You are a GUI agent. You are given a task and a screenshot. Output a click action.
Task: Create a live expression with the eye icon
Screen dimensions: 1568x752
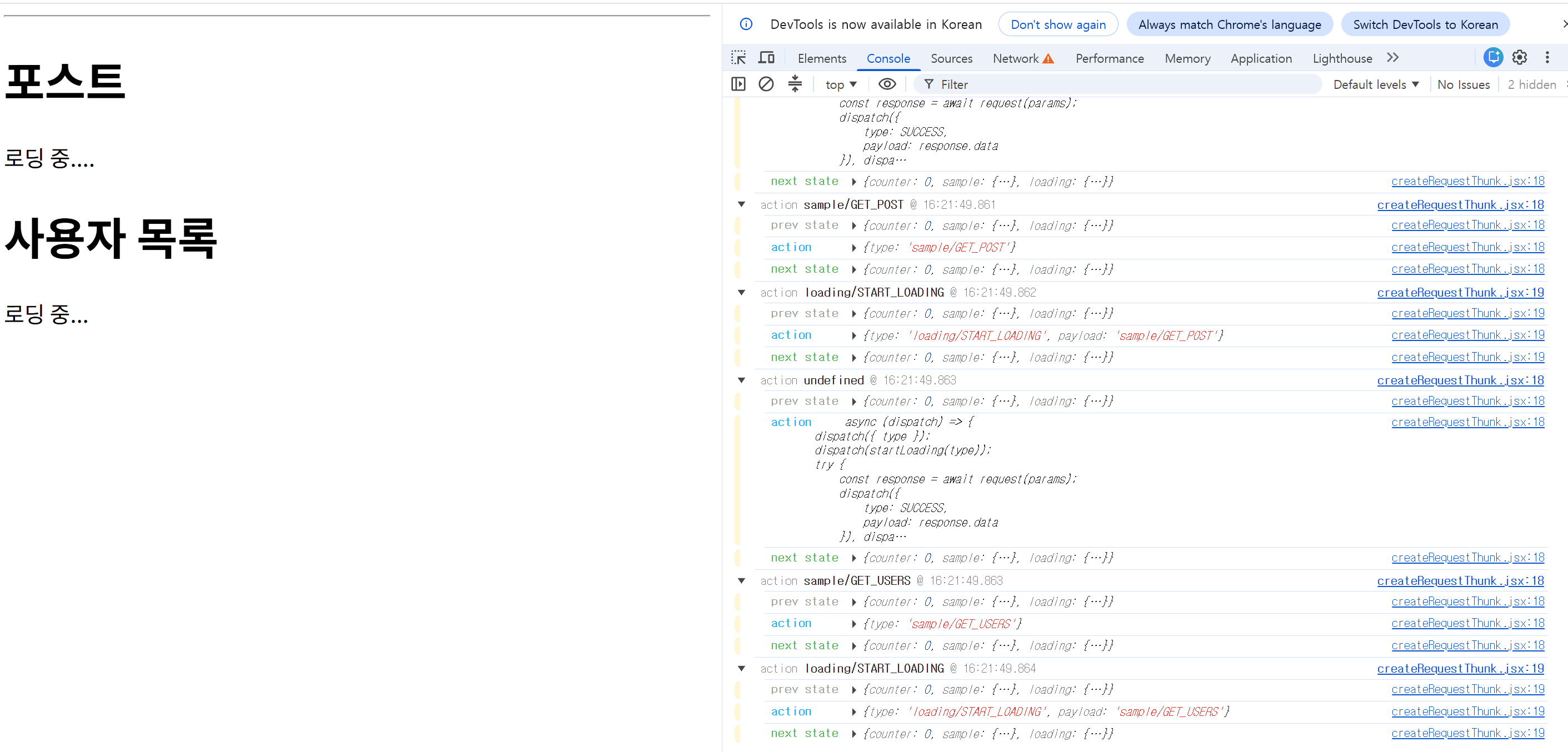point(887,84)
